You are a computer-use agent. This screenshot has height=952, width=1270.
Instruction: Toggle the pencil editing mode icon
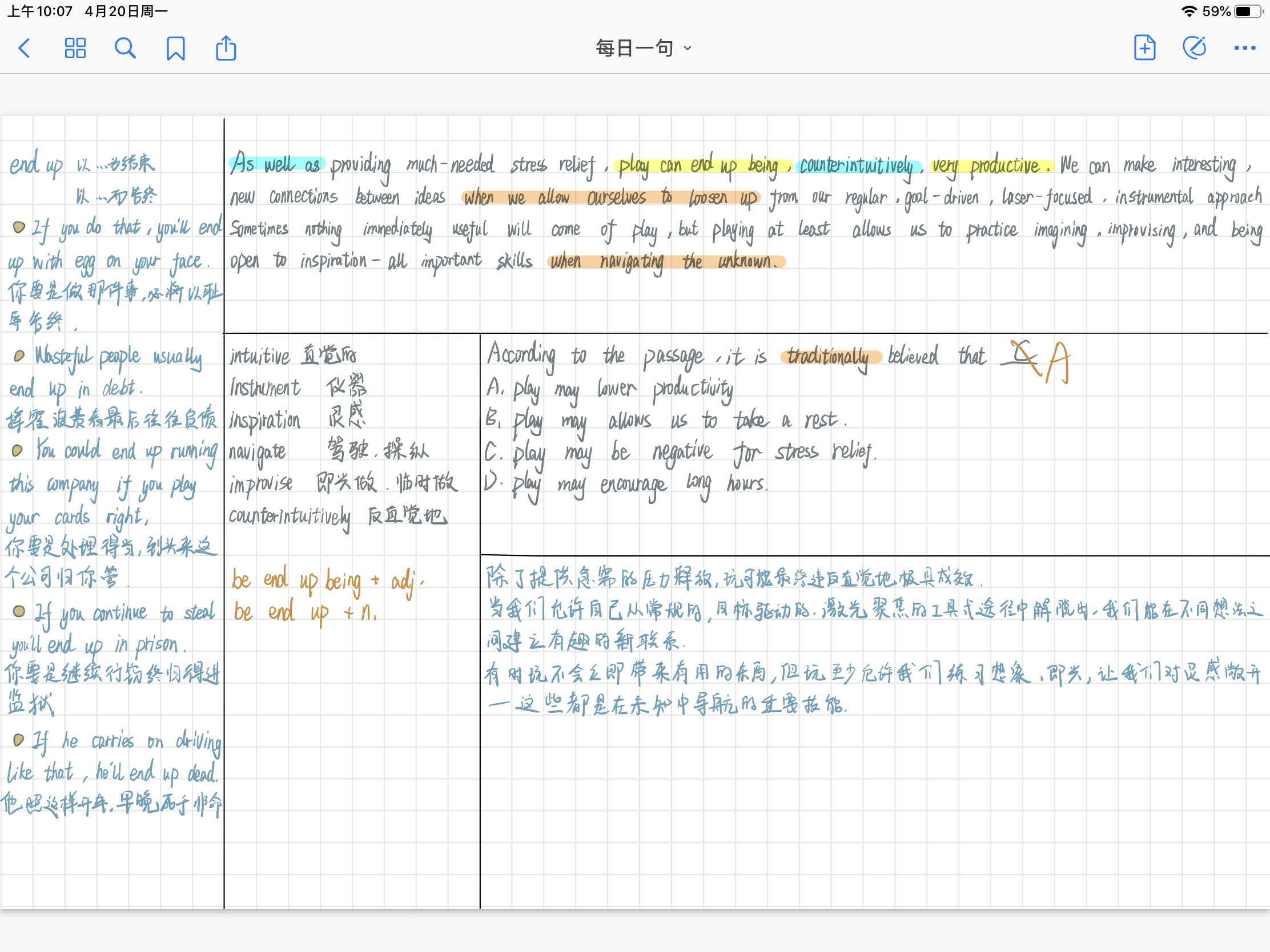[1194, 47]
